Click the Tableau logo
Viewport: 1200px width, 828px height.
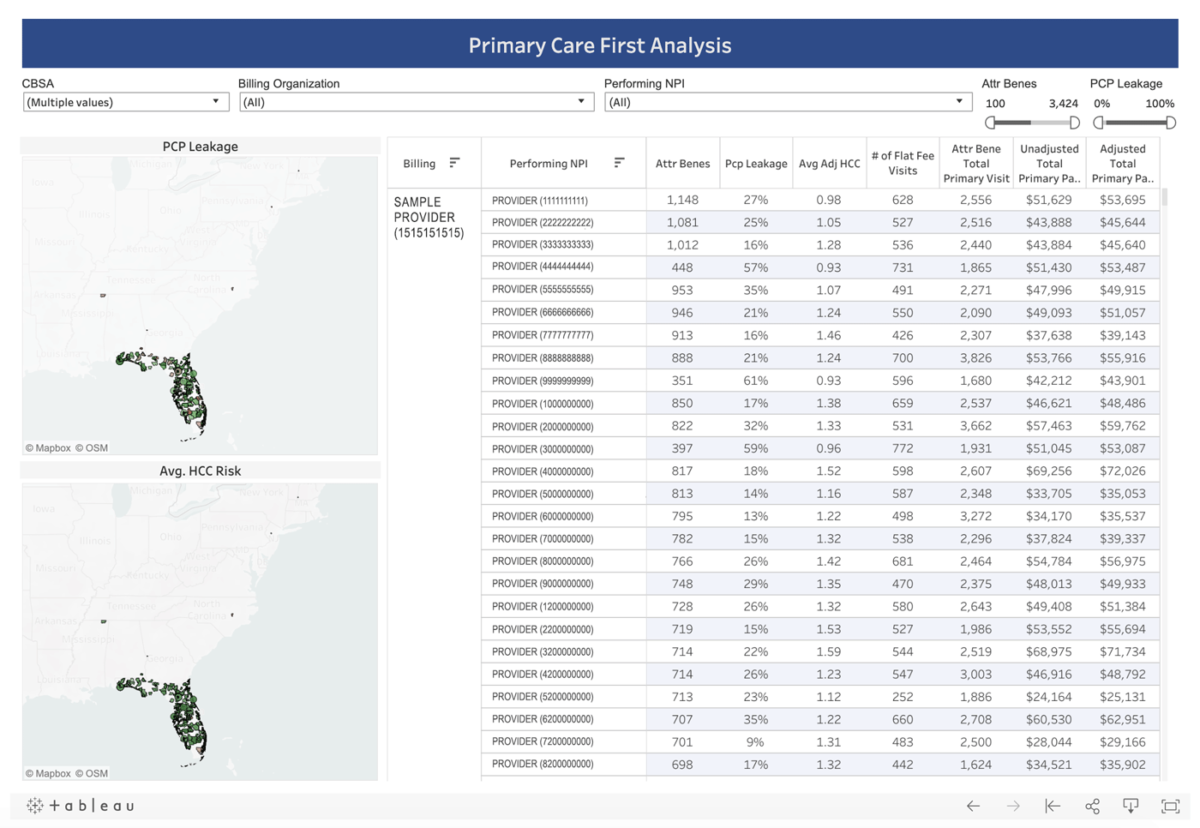click(x=78, y=806)
